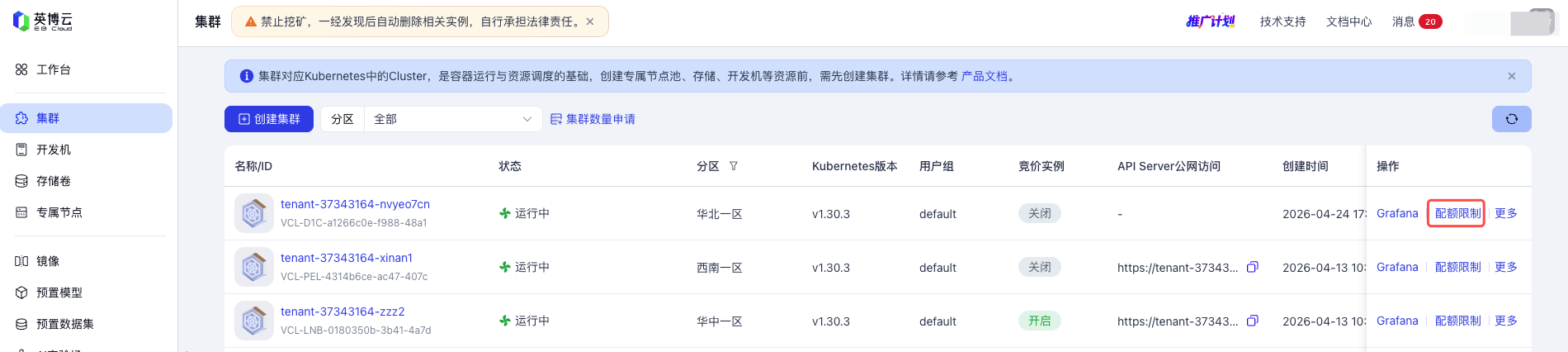Viewport: 1568px width, 352px height.
Task: Click the refresh cluster list icon
Action: pyautogui.click(x=1511, y=119)
